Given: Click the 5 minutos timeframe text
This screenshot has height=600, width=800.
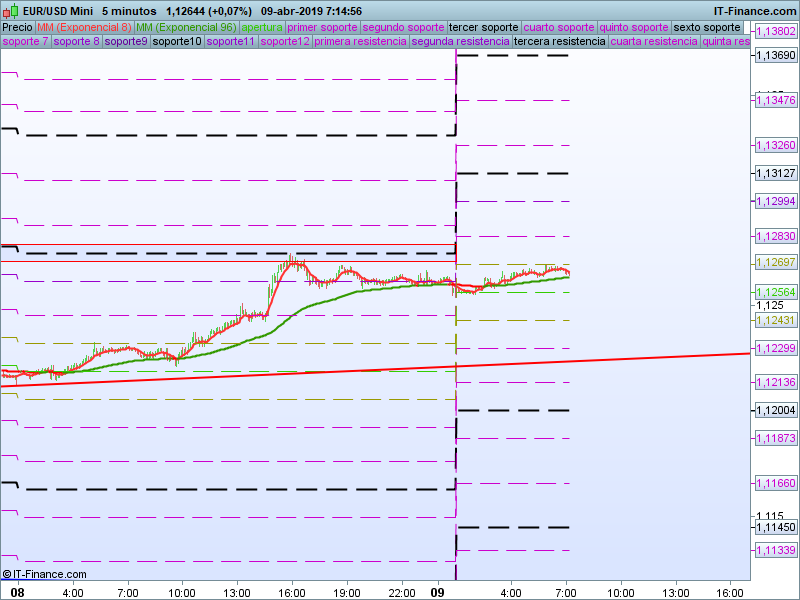Looking at the screenshot, I should click(x=131, y=11).
